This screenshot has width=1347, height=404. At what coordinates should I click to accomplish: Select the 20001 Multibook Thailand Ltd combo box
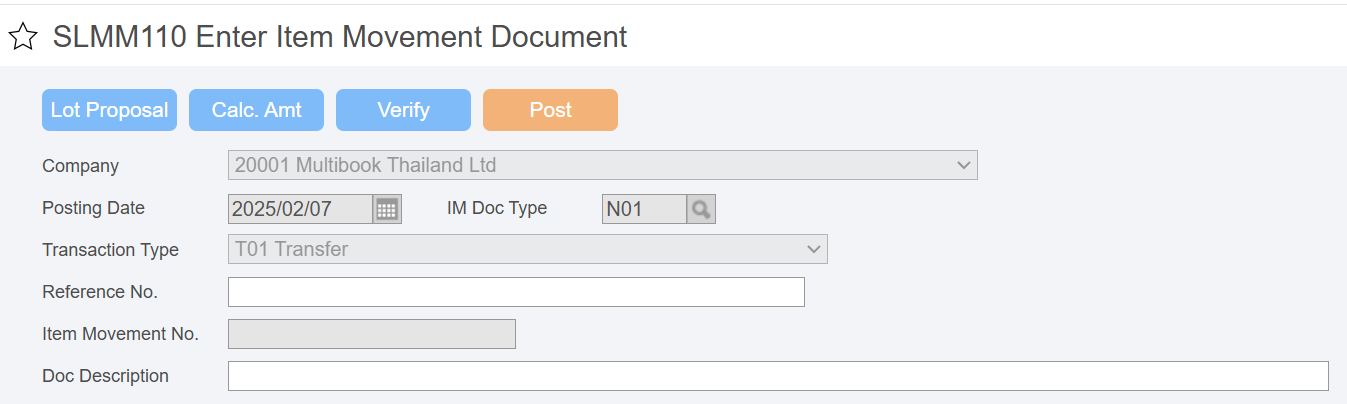coord(603,165)
